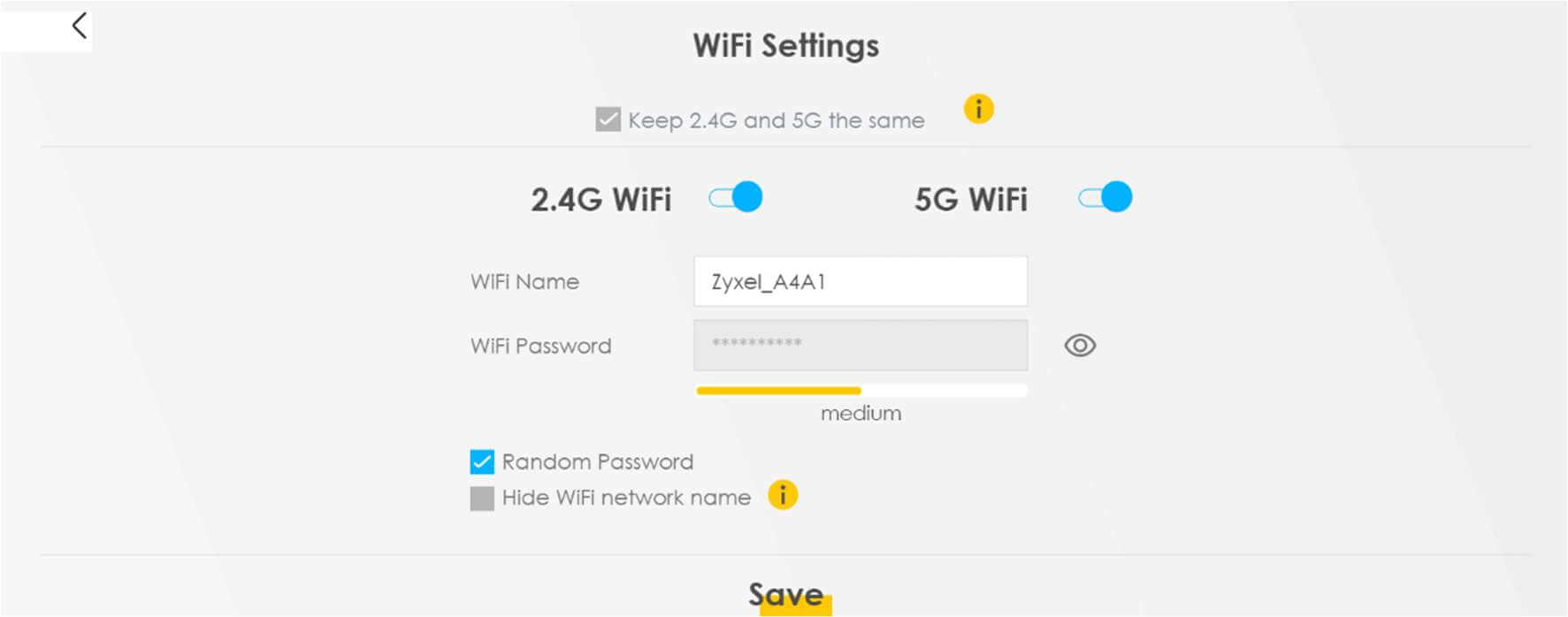
Task: Click the password strength bar
Action: click(860, 391)
